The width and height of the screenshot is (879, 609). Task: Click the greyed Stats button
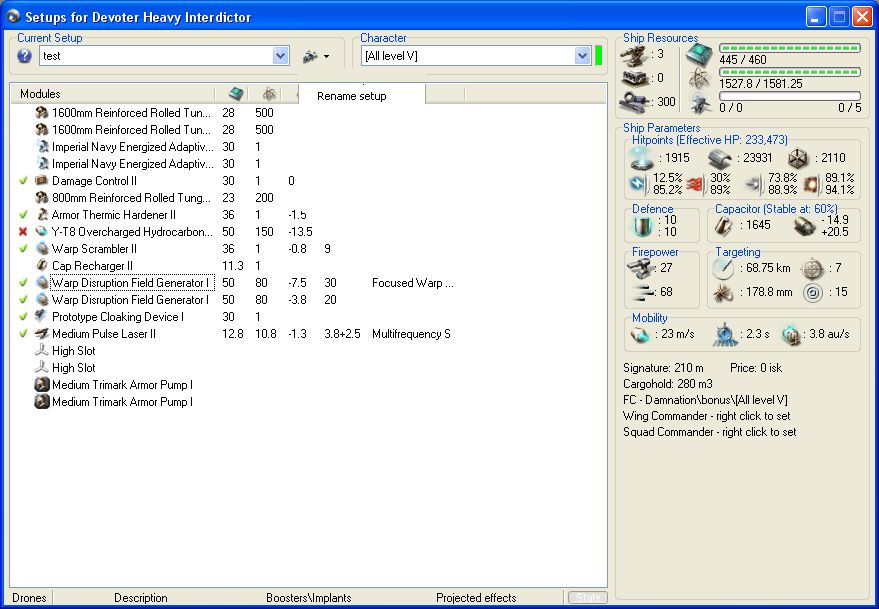click(587, 598)
